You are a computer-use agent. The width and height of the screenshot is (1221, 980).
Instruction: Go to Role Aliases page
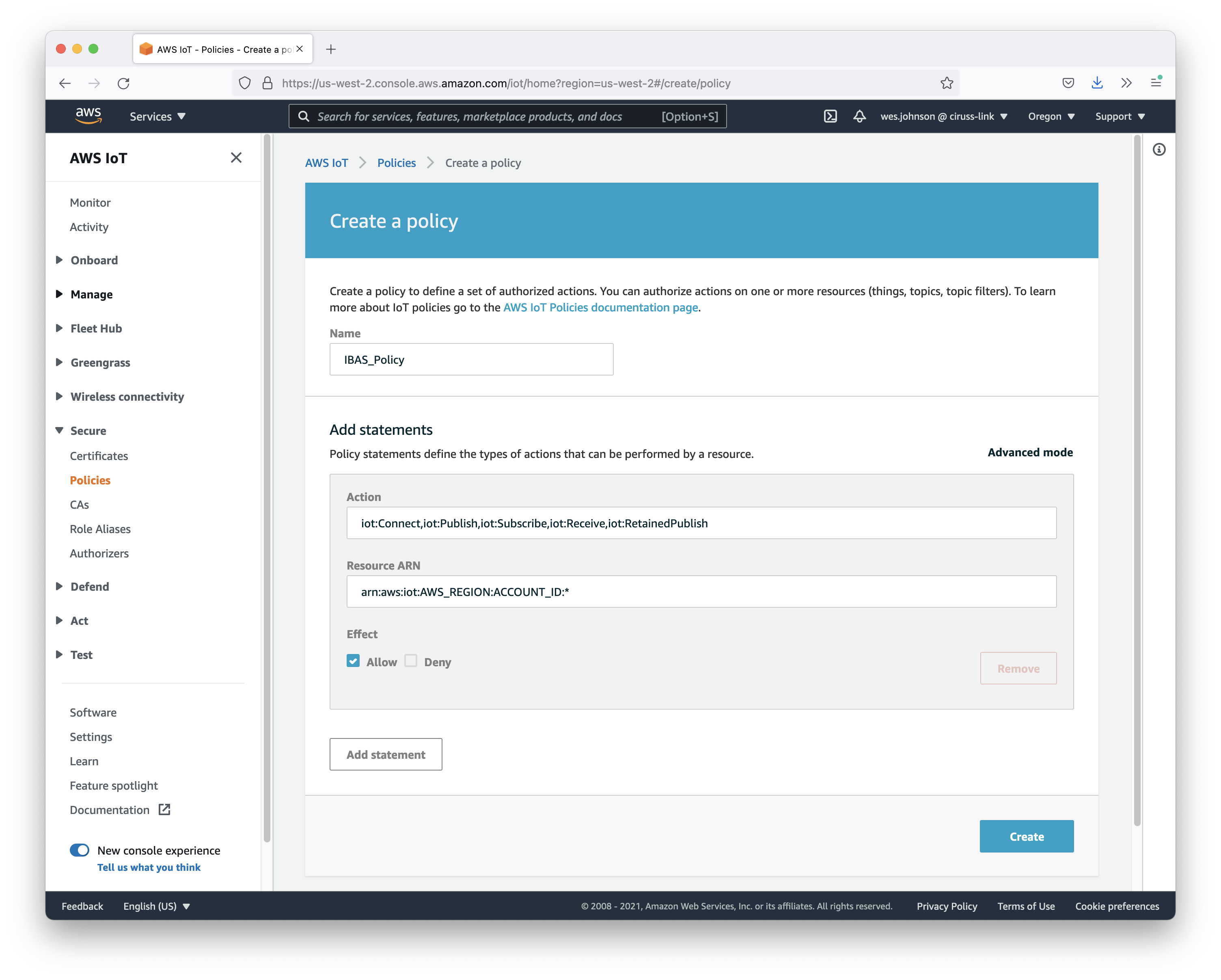[100, 529]
